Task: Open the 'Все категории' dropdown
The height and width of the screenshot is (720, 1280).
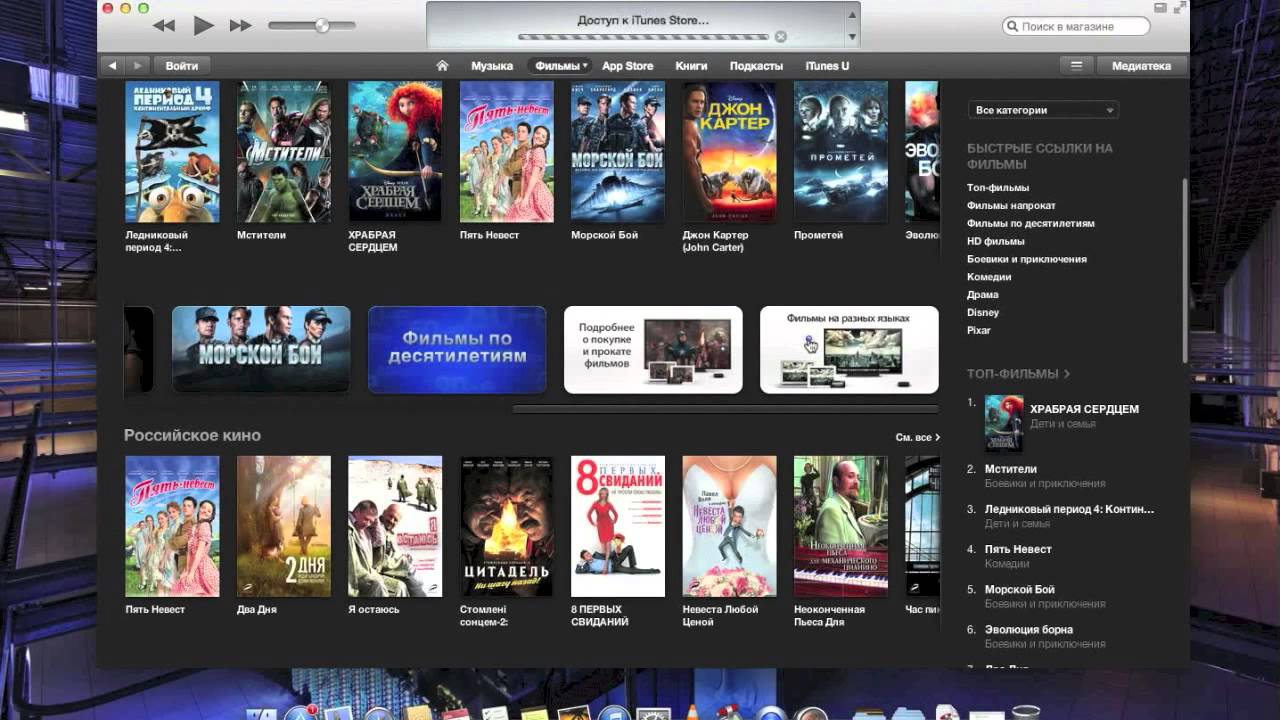Action: [1043, 110]
